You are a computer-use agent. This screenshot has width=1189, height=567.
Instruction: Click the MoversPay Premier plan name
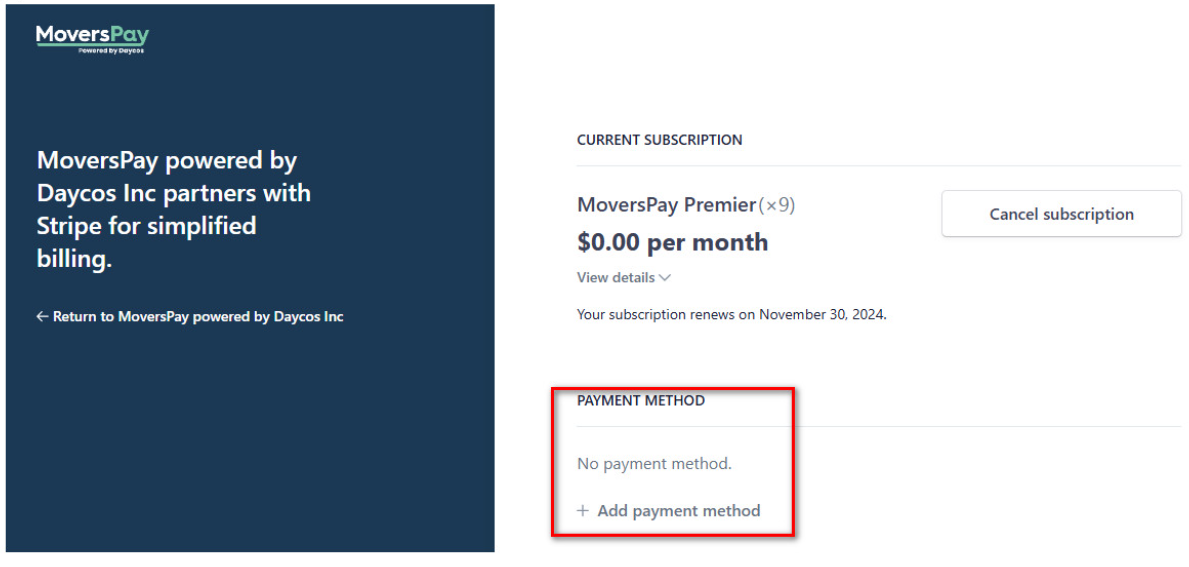click(667, 205)
